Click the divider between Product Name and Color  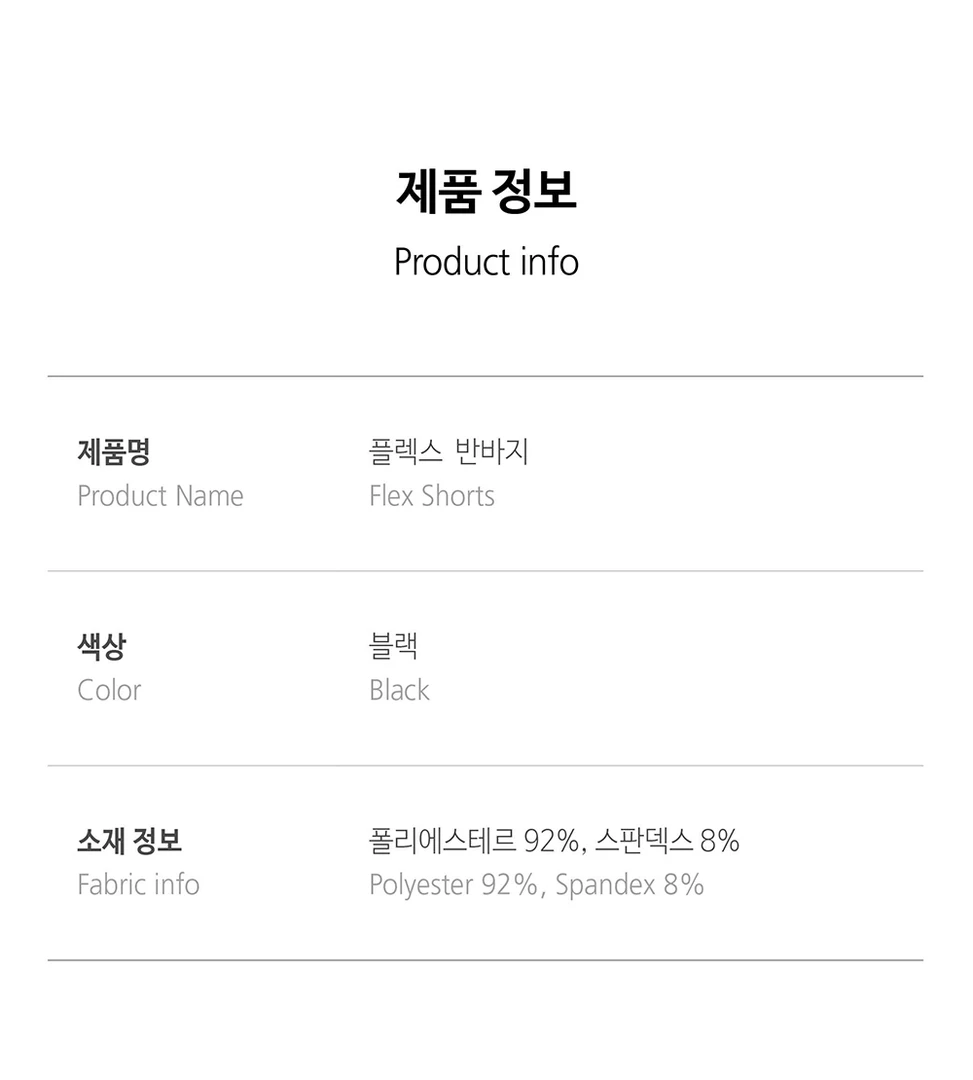click(486, 571)
